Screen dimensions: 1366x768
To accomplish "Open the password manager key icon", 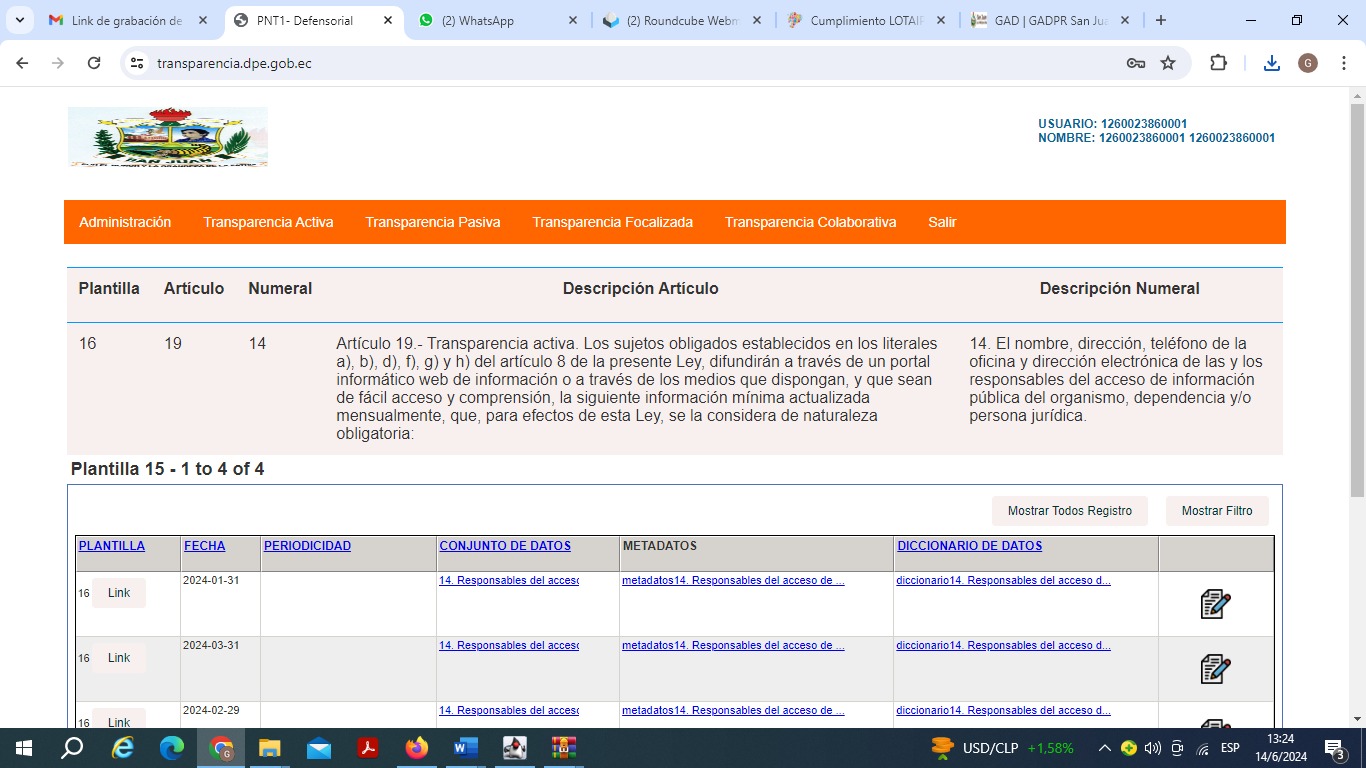I will pos(1135,63).
